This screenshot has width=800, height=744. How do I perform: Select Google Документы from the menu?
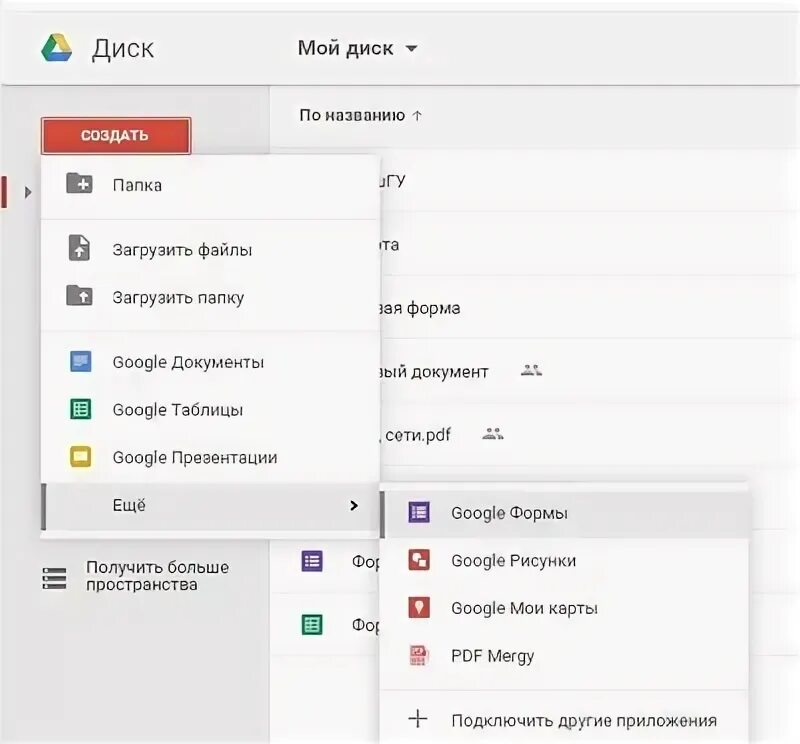click(210, 362)
